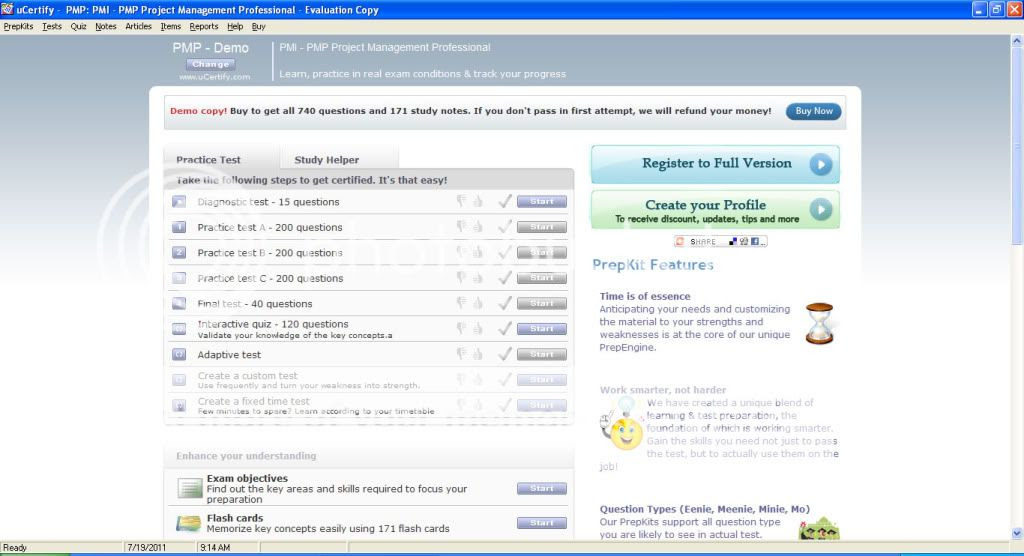Click the 7/19/2011 date in status bar
Image resolution: width=1024 pixels, height=556 pixels.
pyautogui.click(x=146, y=548)
